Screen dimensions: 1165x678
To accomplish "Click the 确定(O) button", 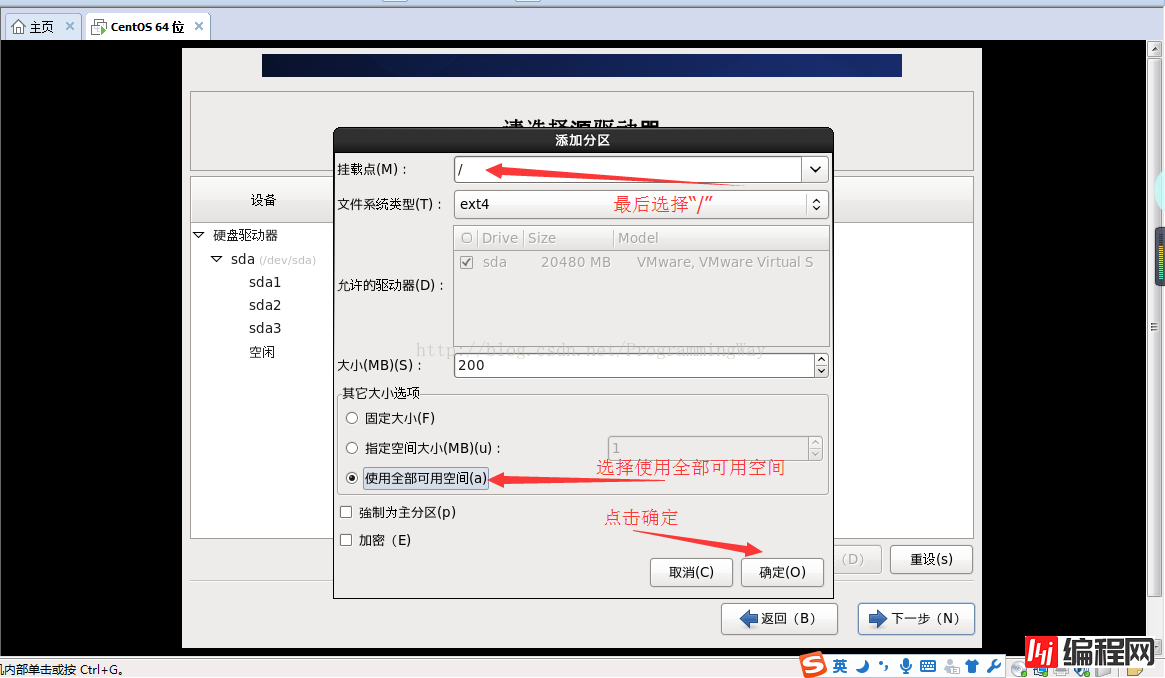I will (782, 572).
